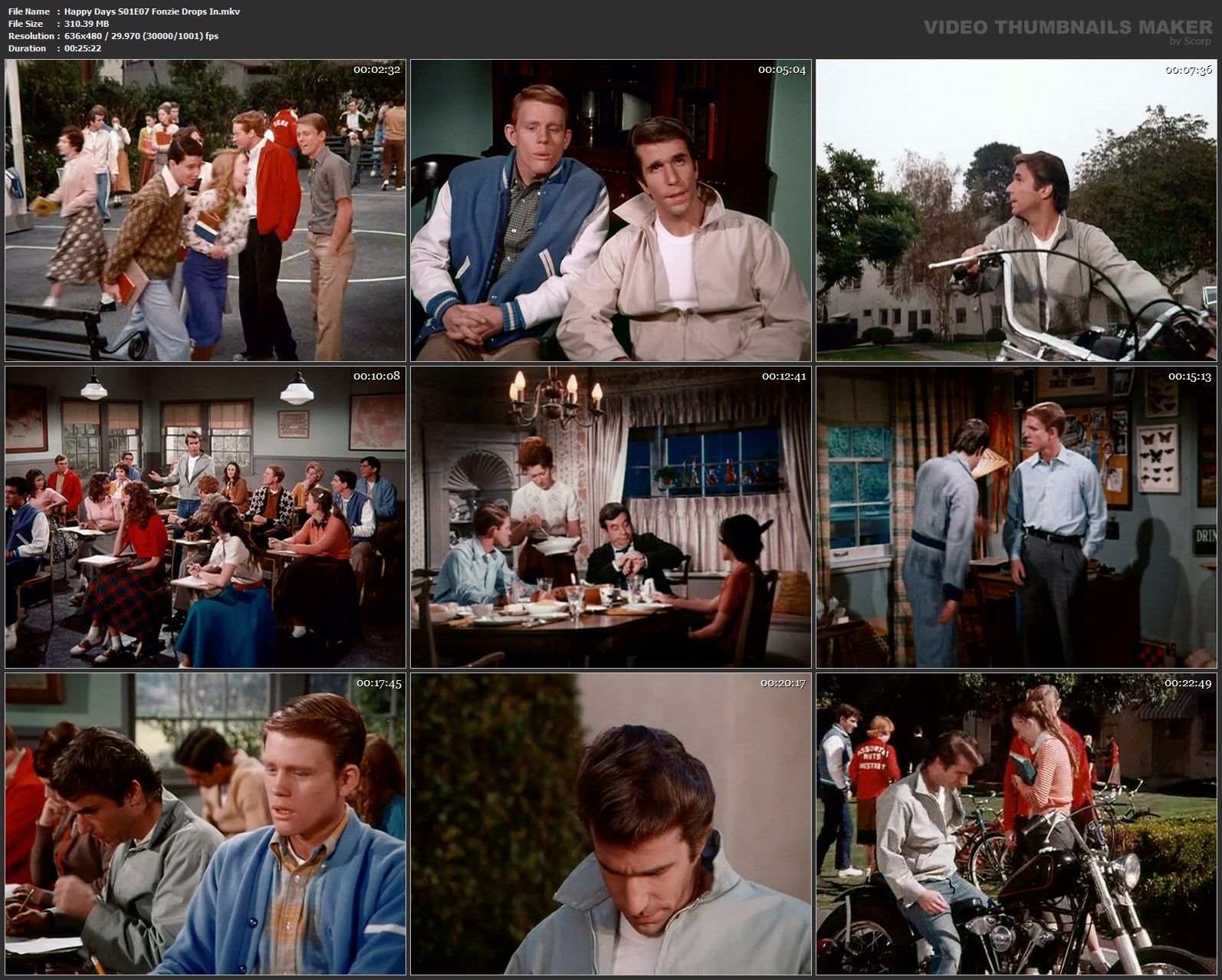Click the 'File Name' label
The width and height of the screenshot is (1222, 980).
(x=29, y=12)
